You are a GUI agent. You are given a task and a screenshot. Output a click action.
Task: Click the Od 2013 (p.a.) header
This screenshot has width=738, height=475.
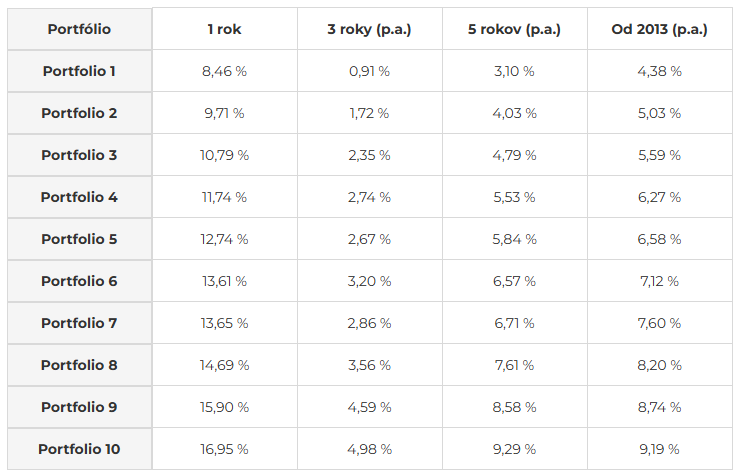(x=659, y=29)
